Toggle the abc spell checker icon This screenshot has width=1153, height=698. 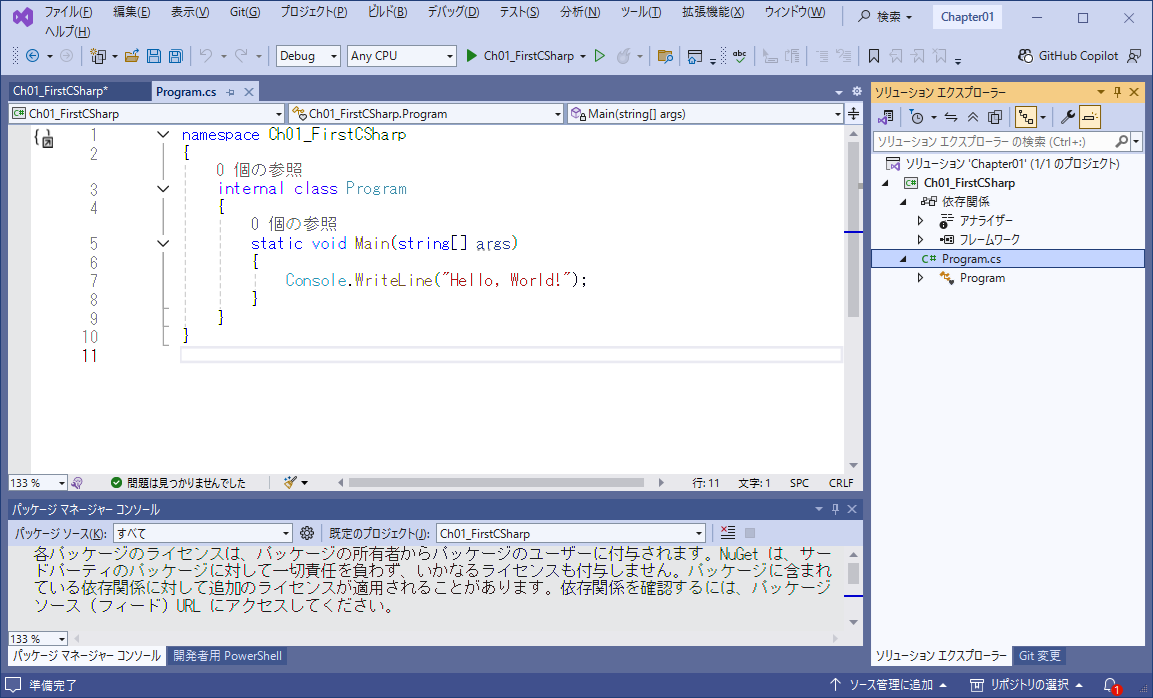point(739,56)
